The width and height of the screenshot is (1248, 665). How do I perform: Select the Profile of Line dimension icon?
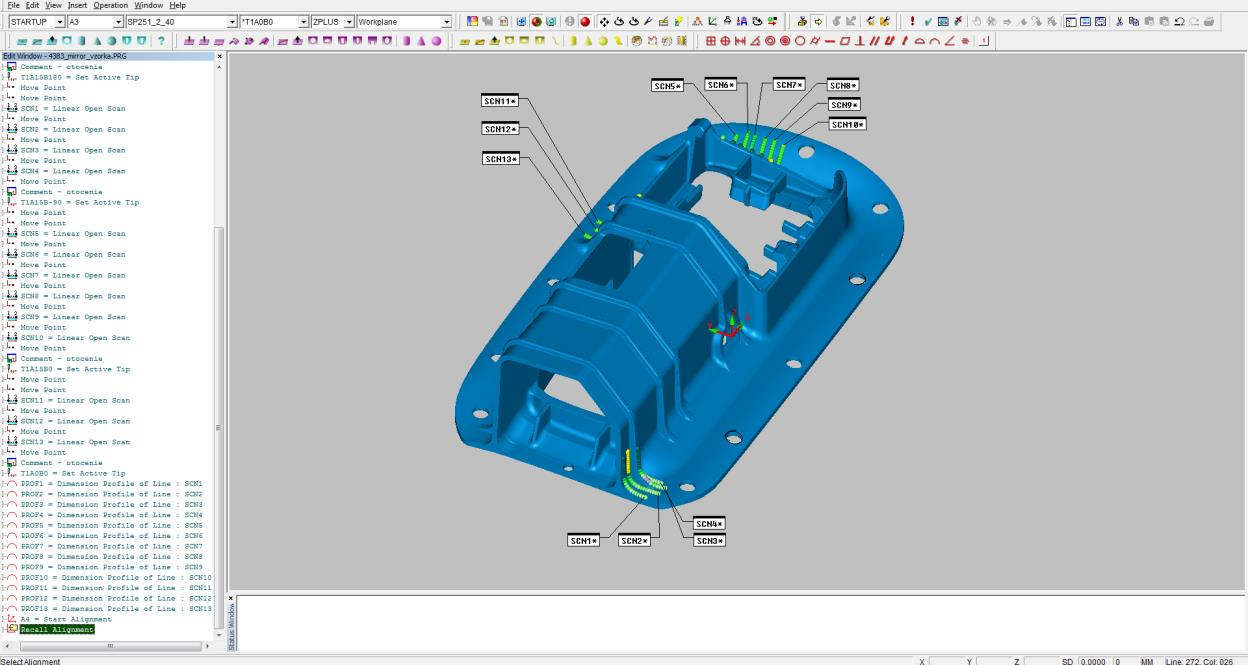click(934, 41)
